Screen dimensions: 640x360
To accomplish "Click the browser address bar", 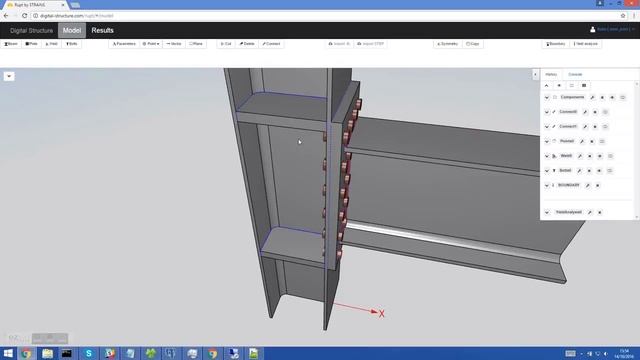I will pyautogui.click(x=324, y=16).
